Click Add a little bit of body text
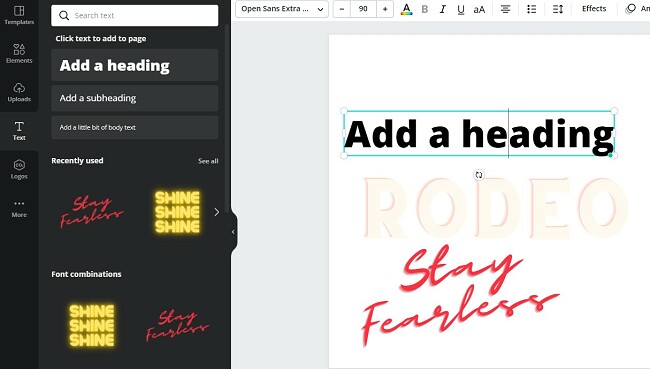 click(135, 127)
